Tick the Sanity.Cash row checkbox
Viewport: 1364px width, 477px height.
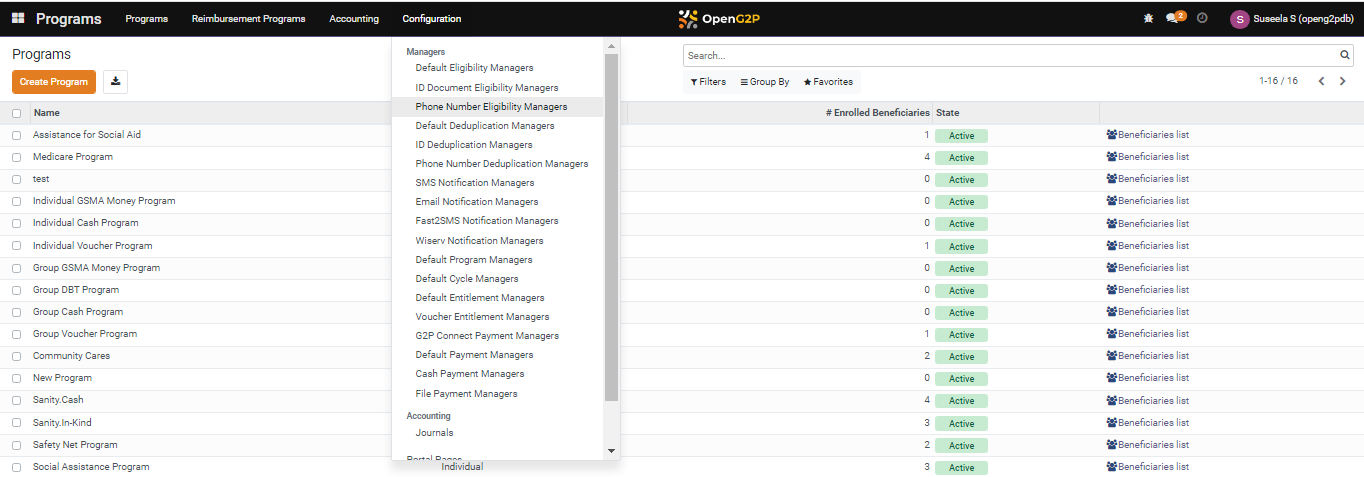16,400
